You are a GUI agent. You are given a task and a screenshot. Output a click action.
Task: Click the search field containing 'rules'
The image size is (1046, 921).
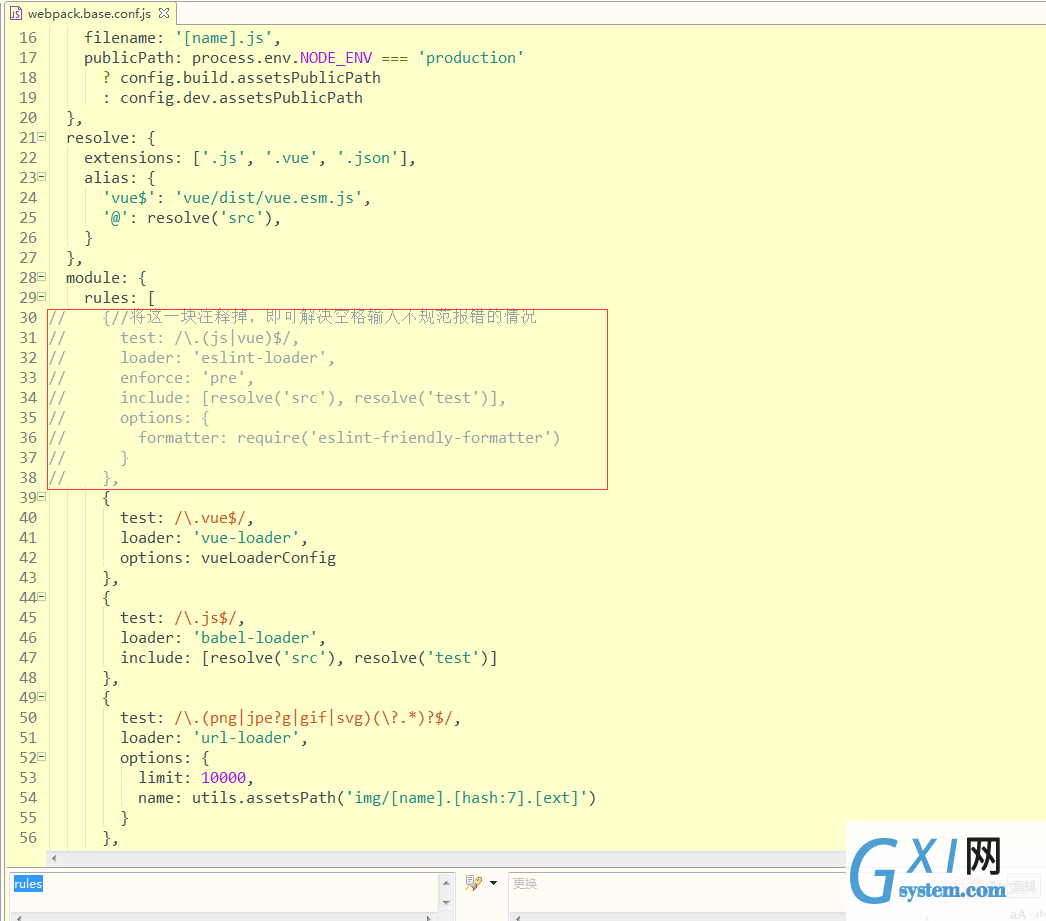point(224,892)
